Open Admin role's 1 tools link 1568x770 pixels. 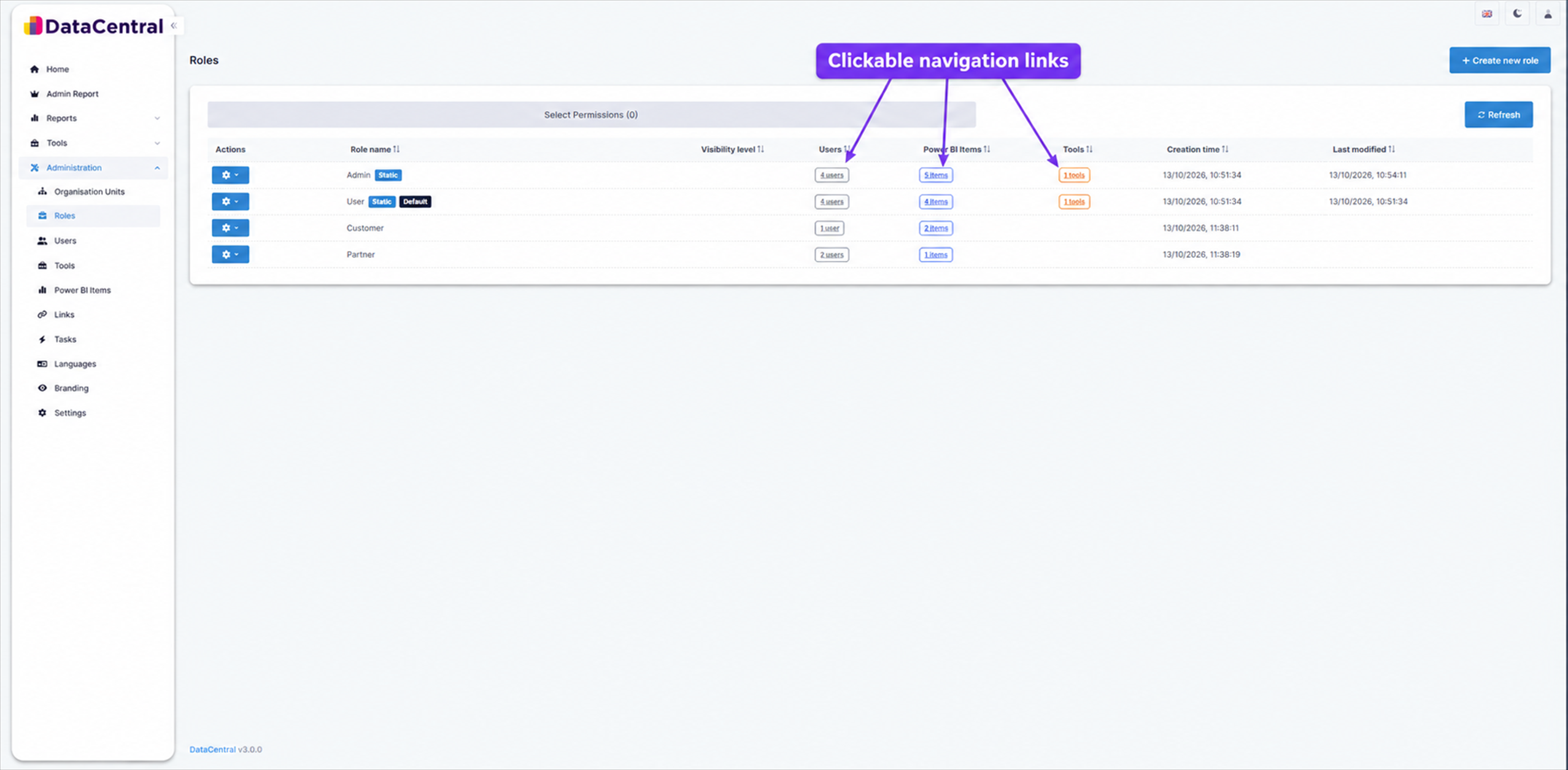click(x=1074, y=175)
